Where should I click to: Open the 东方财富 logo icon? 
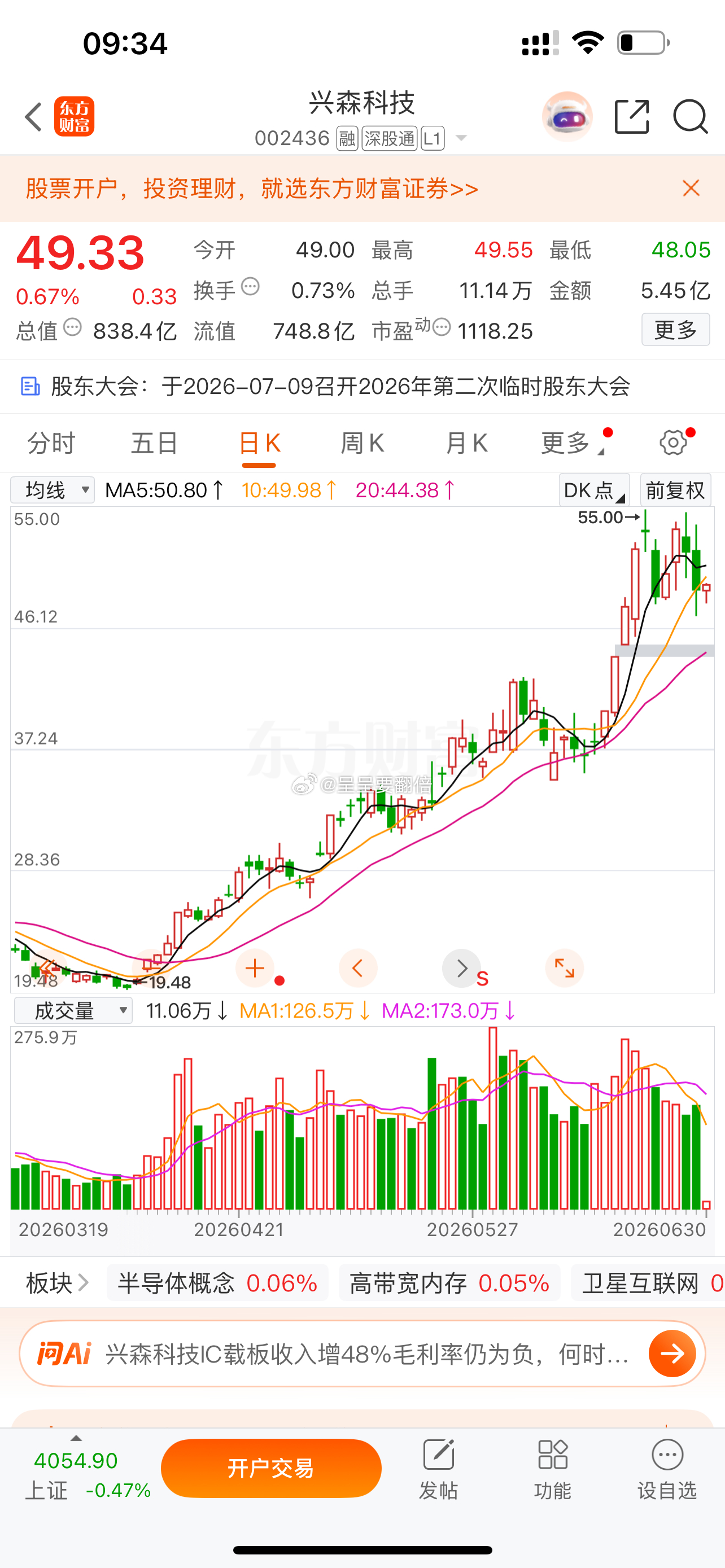coord(75,116)
